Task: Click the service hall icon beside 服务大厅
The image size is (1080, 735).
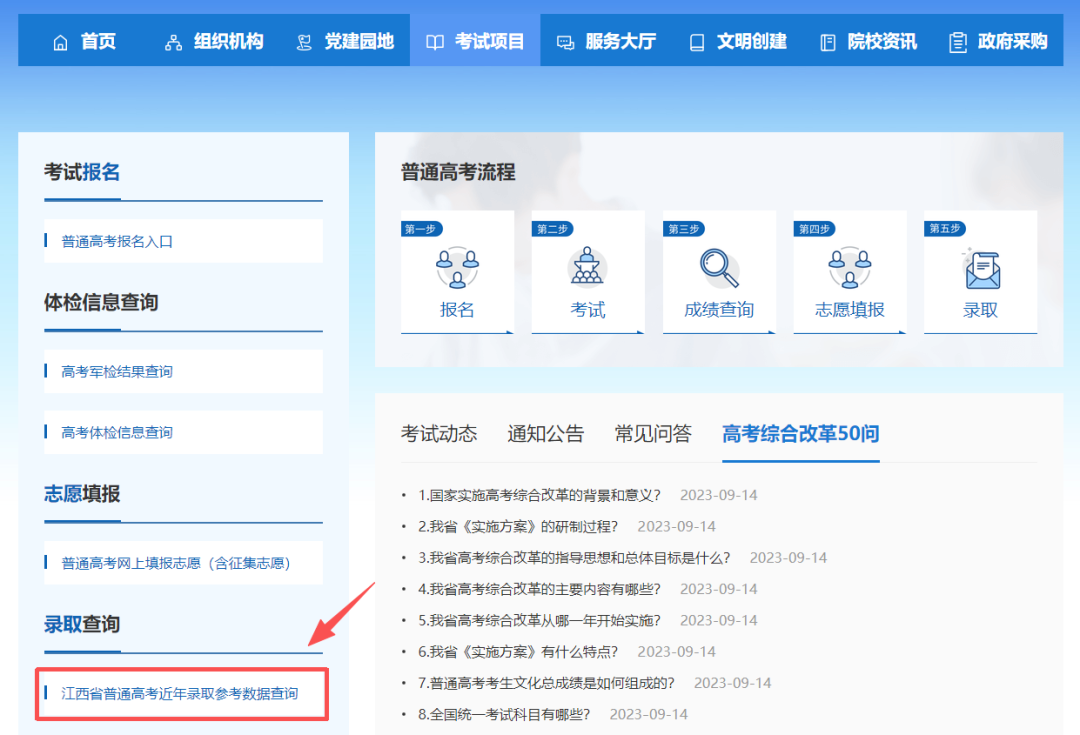Action: pos(565,43)
